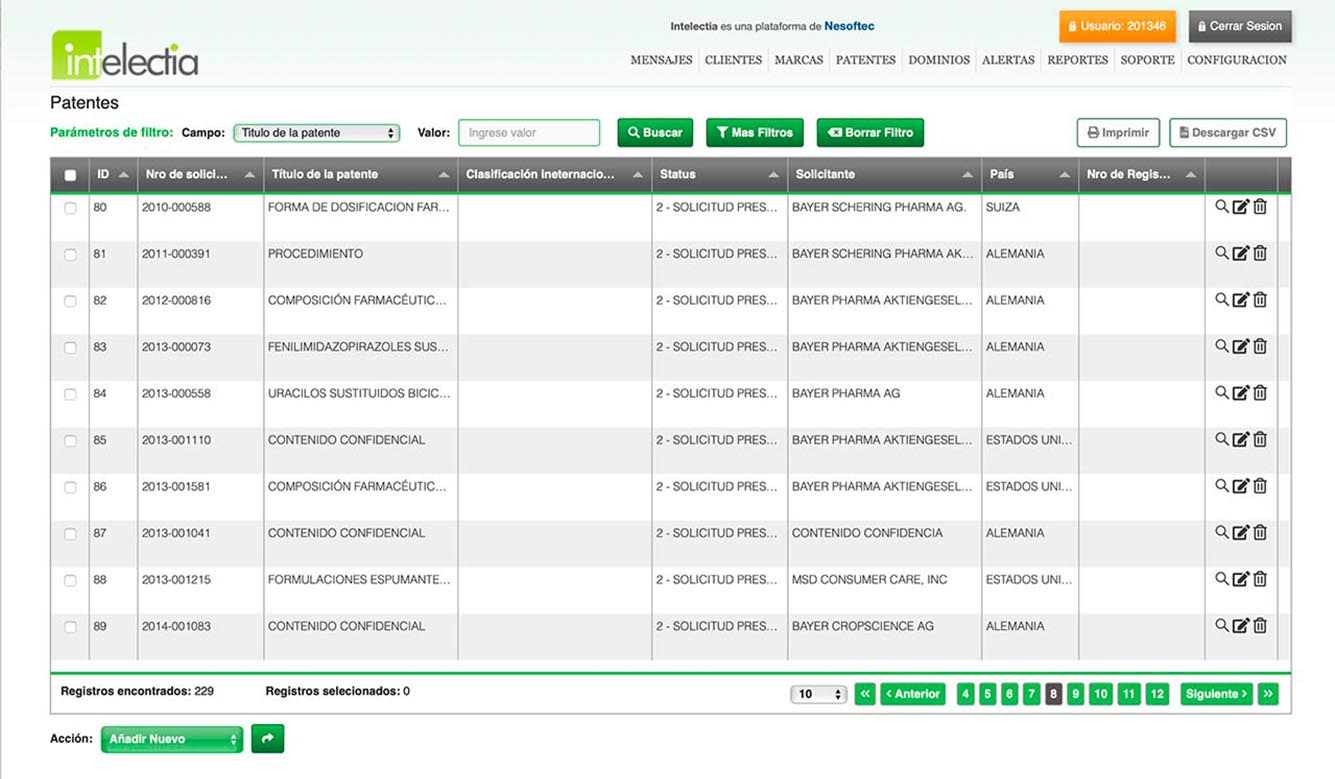Expand the Acción Añadir Nuevo dropdown

pyautogui.click(x=172, y=739)
